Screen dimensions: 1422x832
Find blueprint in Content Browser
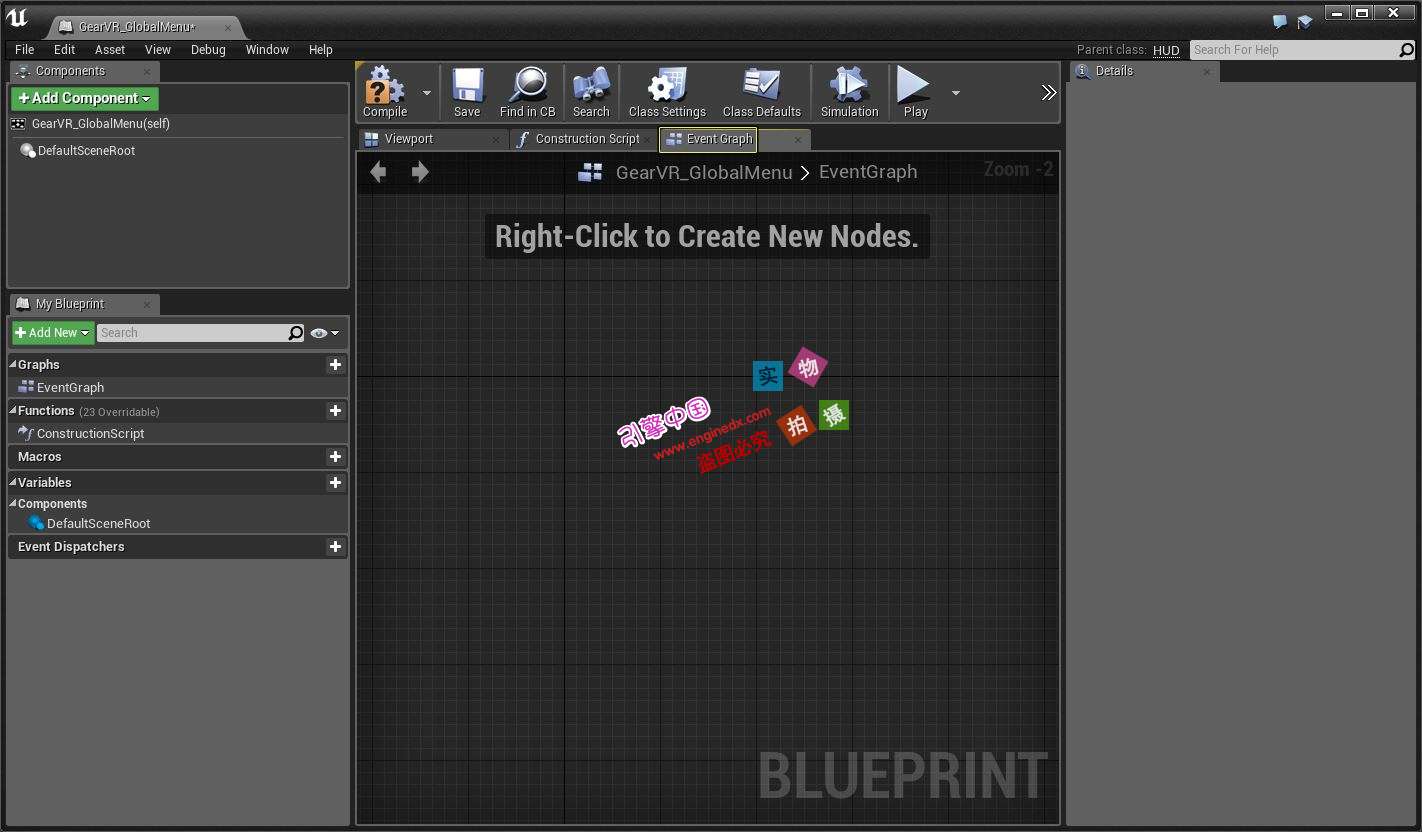click(527, 93)
